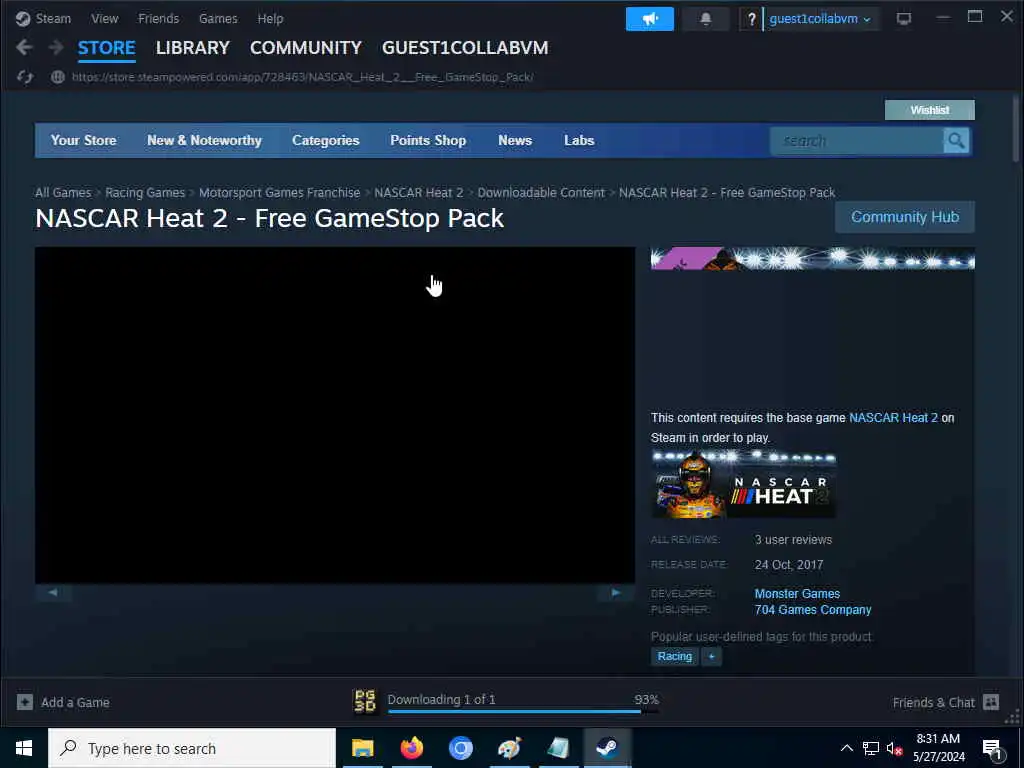Open the Help menu
The image size is (1024, 768).
point(270,18)
